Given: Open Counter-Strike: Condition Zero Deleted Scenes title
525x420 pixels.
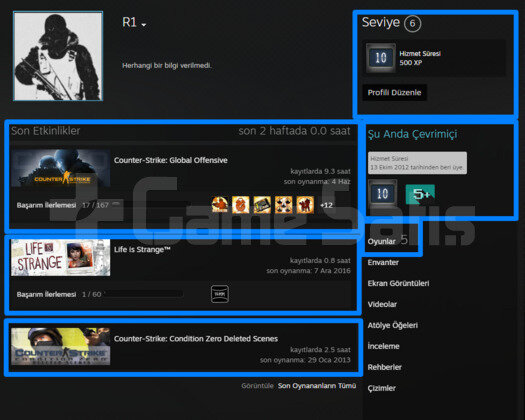Looking at the screenshot, I should [196, 339].
